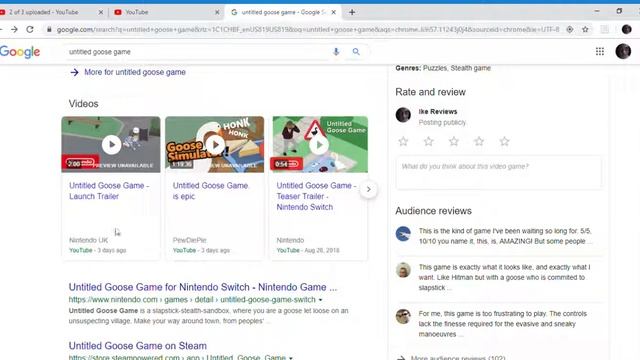
Task: Click the location icon in address bar
Action: tap(570, 29)
